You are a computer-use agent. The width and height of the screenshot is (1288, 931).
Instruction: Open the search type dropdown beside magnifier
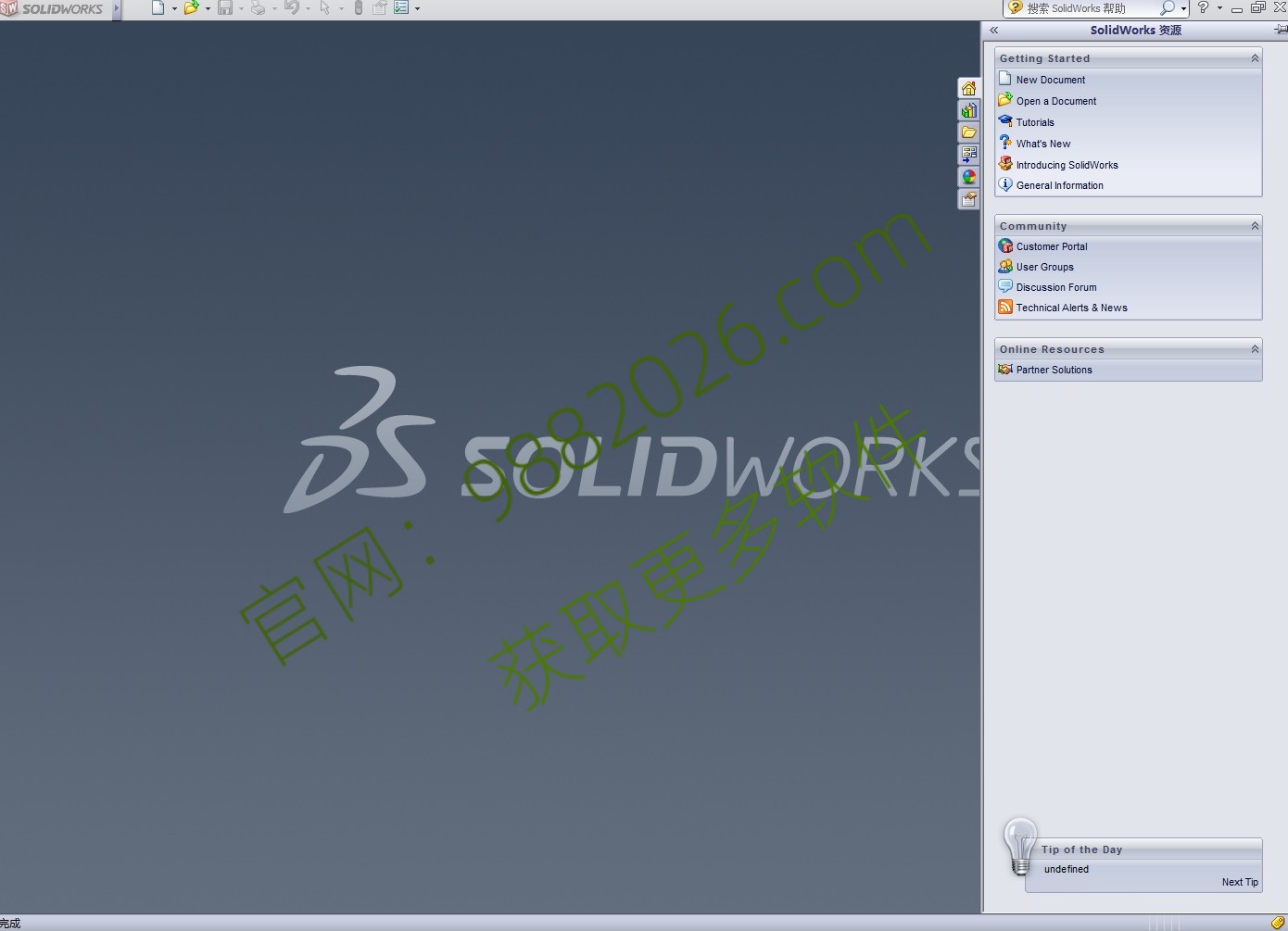click(1183, 9)
